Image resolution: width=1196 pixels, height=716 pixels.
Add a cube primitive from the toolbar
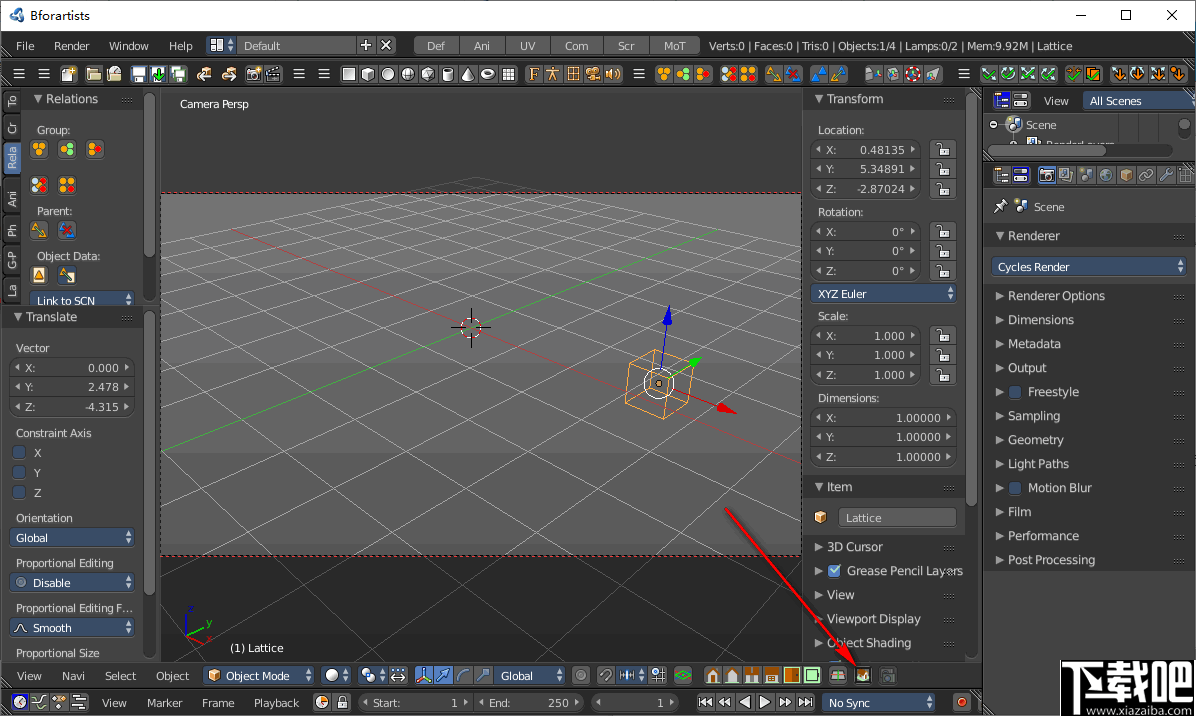(x=368, y=74)
